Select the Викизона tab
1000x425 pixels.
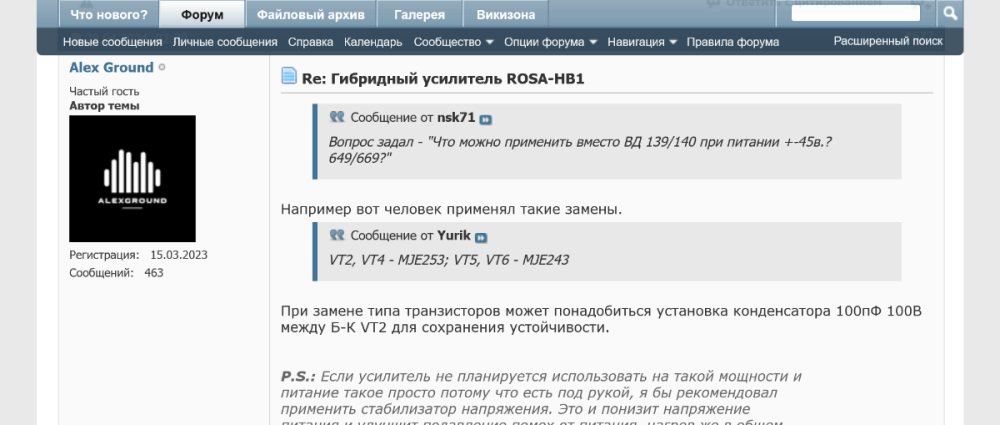point(505,15)
